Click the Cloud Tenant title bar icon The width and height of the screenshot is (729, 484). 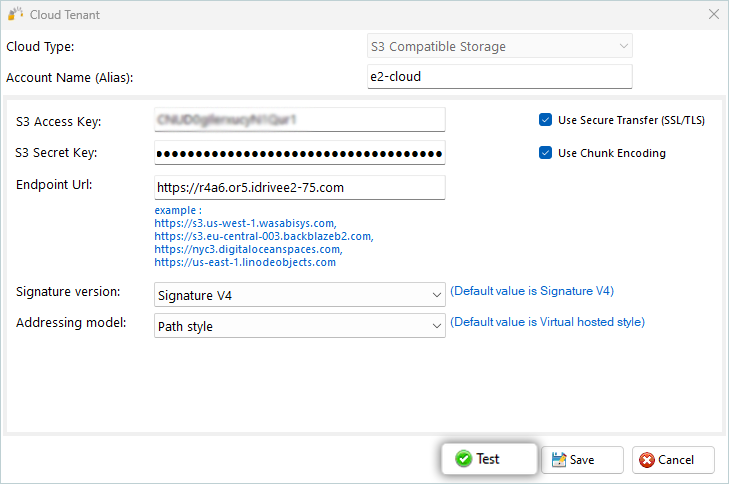[15, 15]
